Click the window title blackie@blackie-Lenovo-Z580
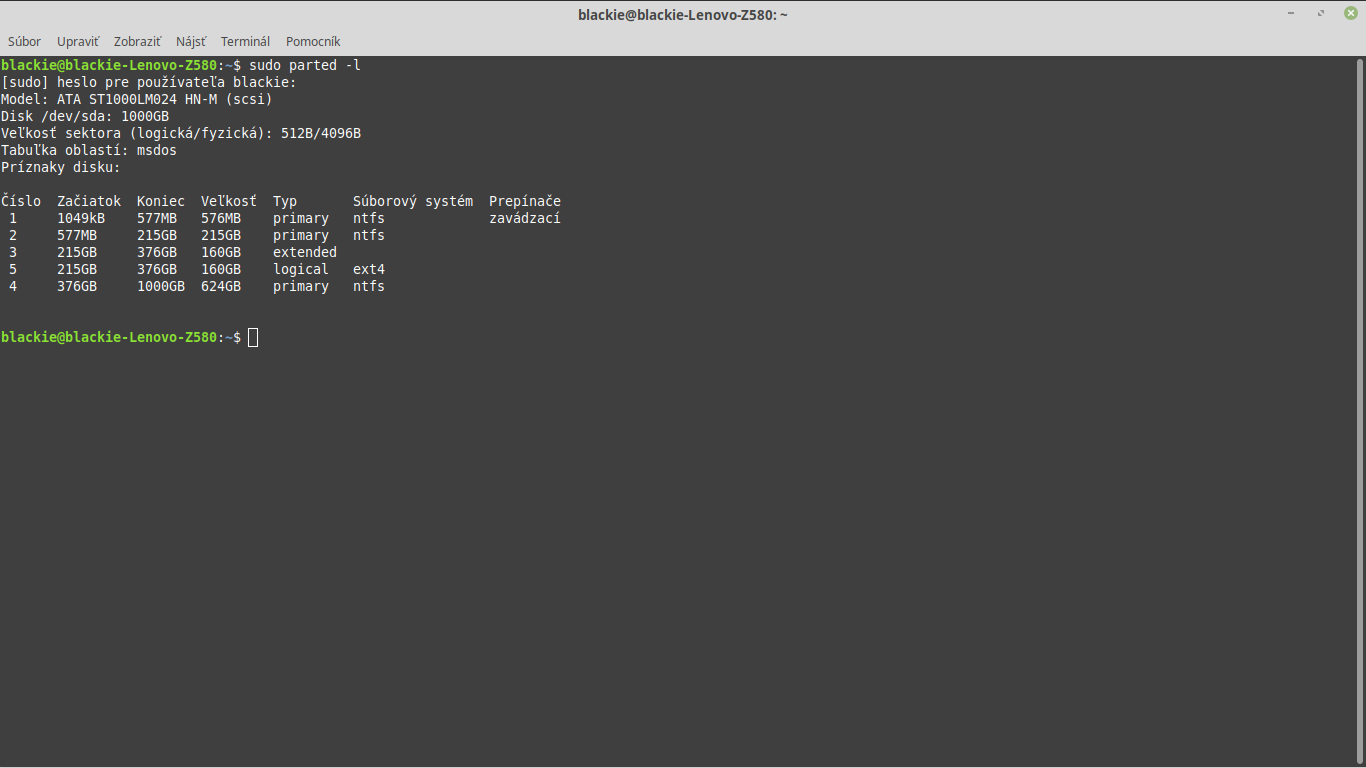Screen dimensions: 1366x768 coord(682,14)
